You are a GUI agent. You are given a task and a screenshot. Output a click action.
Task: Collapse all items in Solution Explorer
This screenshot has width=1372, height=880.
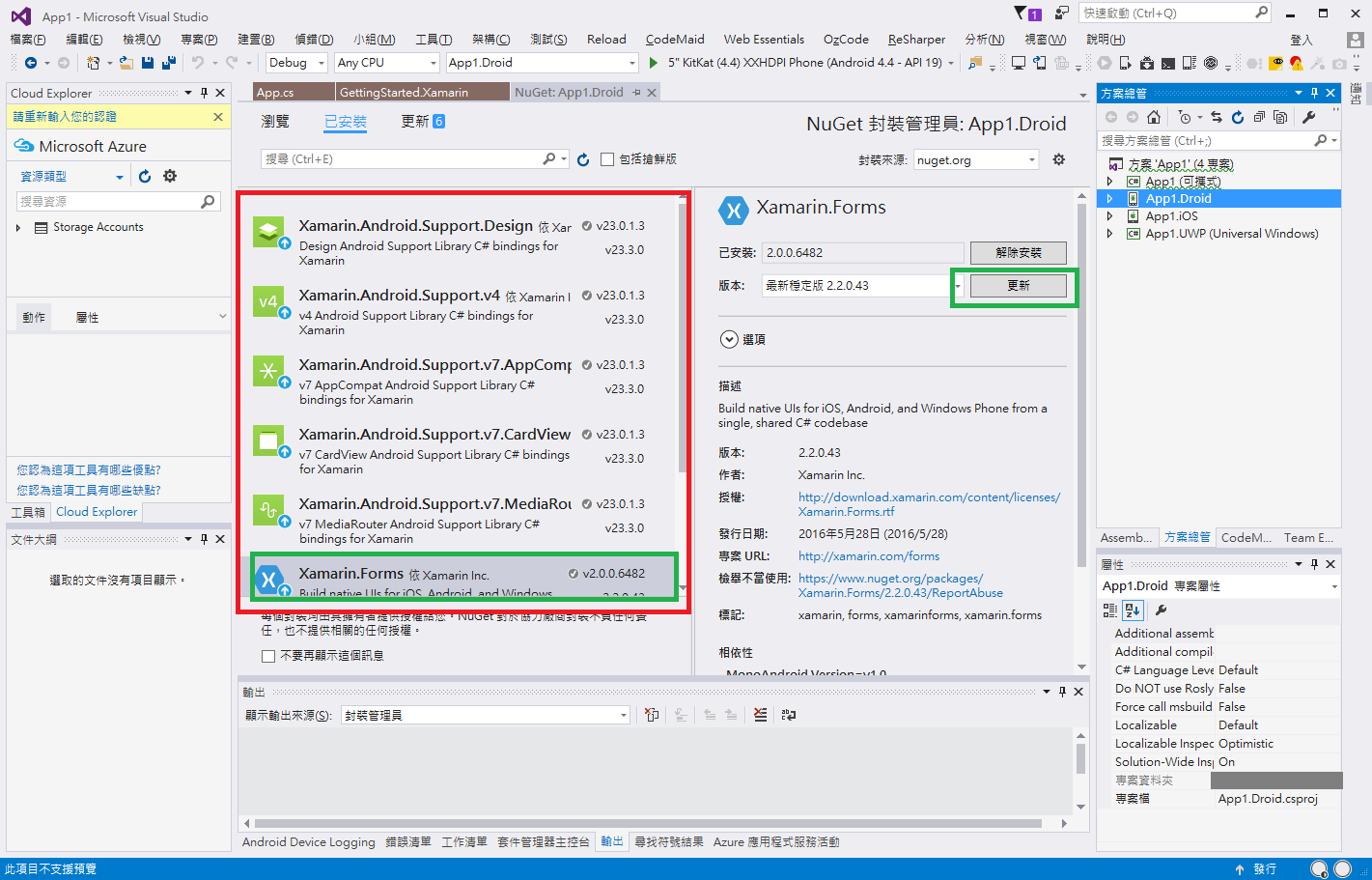[1259, 117]
